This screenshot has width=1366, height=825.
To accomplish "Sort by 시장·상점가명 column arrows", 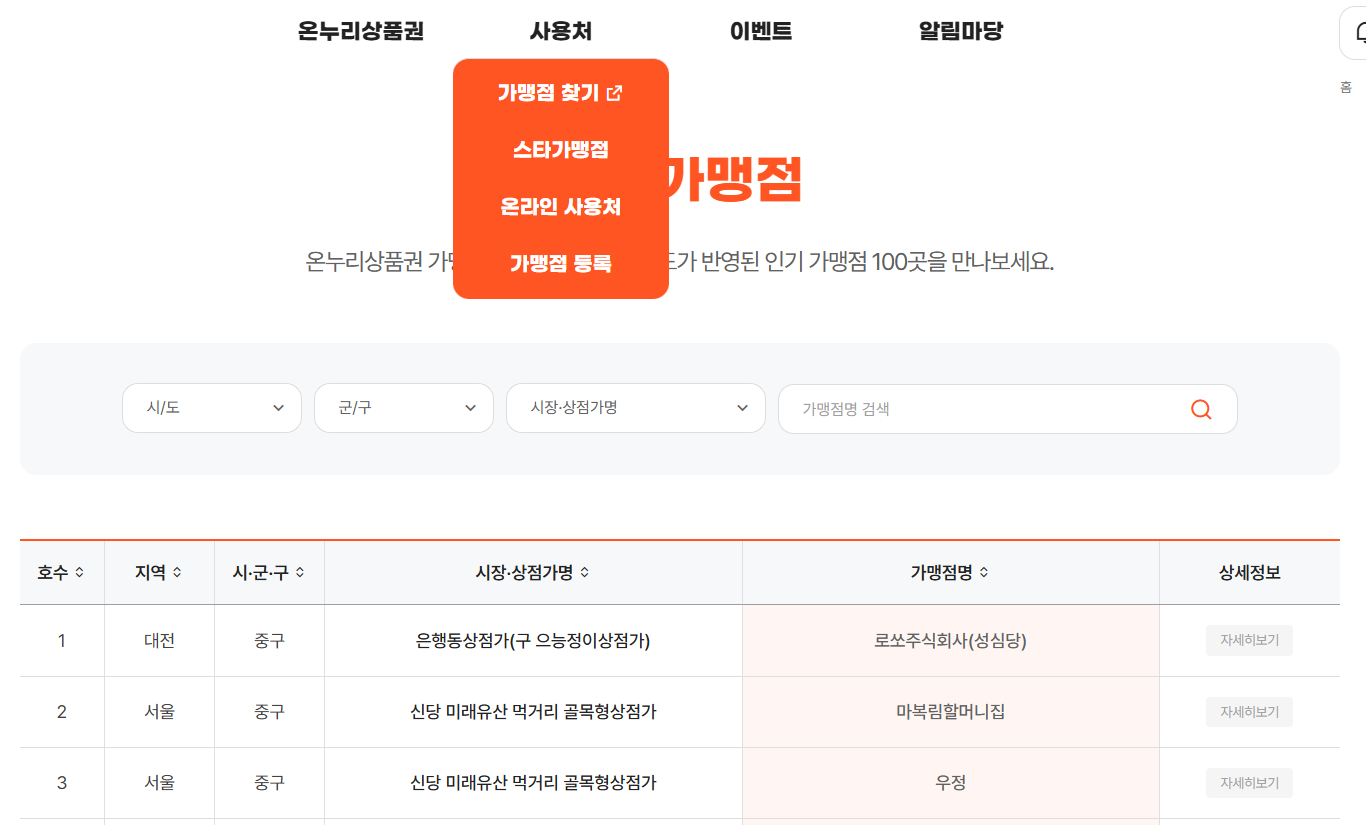I will click(585, 573).
